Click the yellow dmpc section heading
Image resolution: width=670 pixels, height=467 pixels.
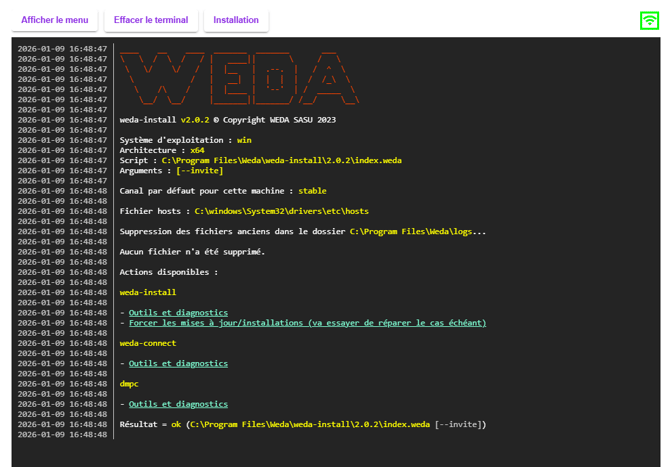130,384
